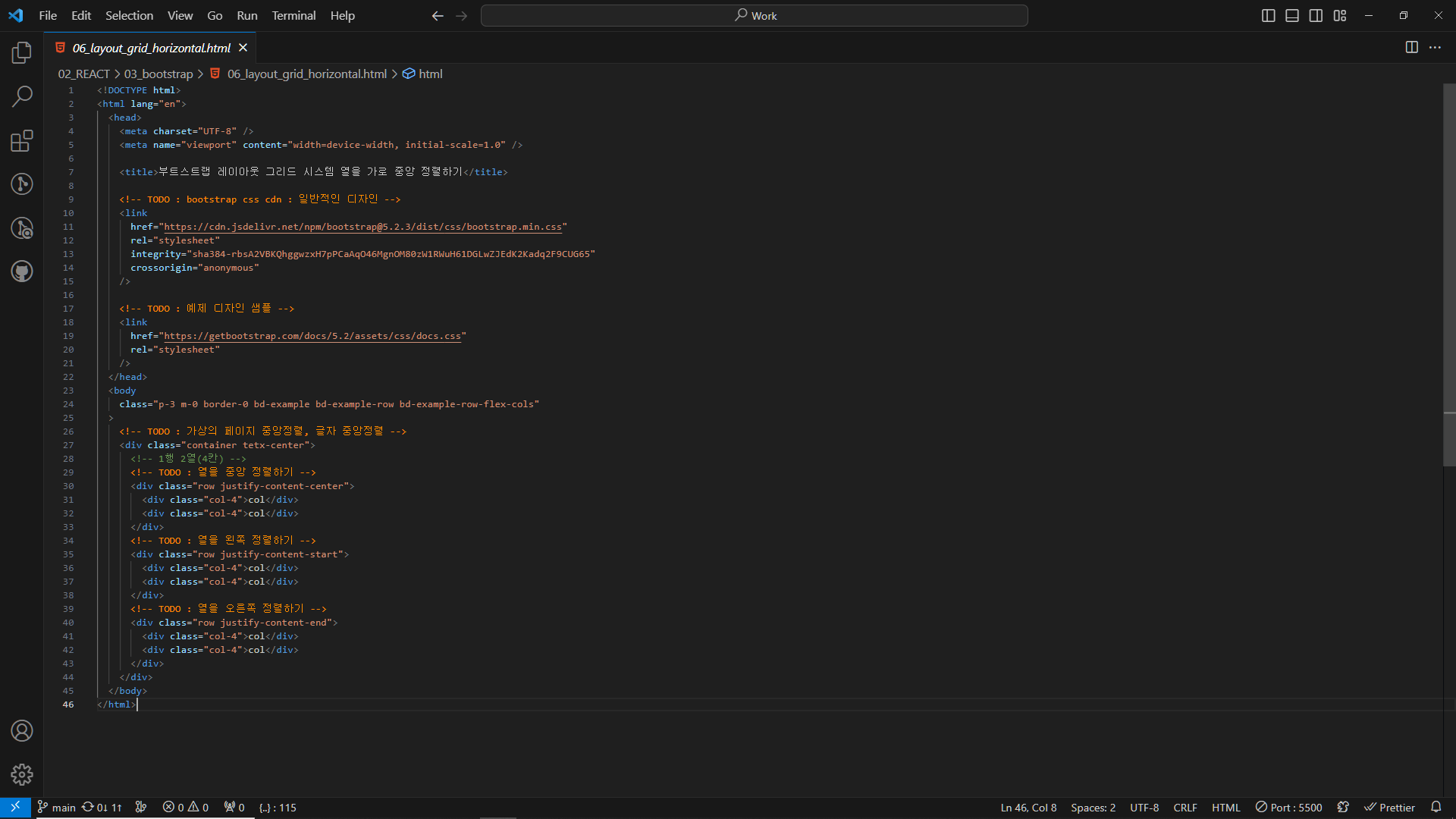
Task: Open the HTML language mode selector
Action: click(x=1225, y=807)
